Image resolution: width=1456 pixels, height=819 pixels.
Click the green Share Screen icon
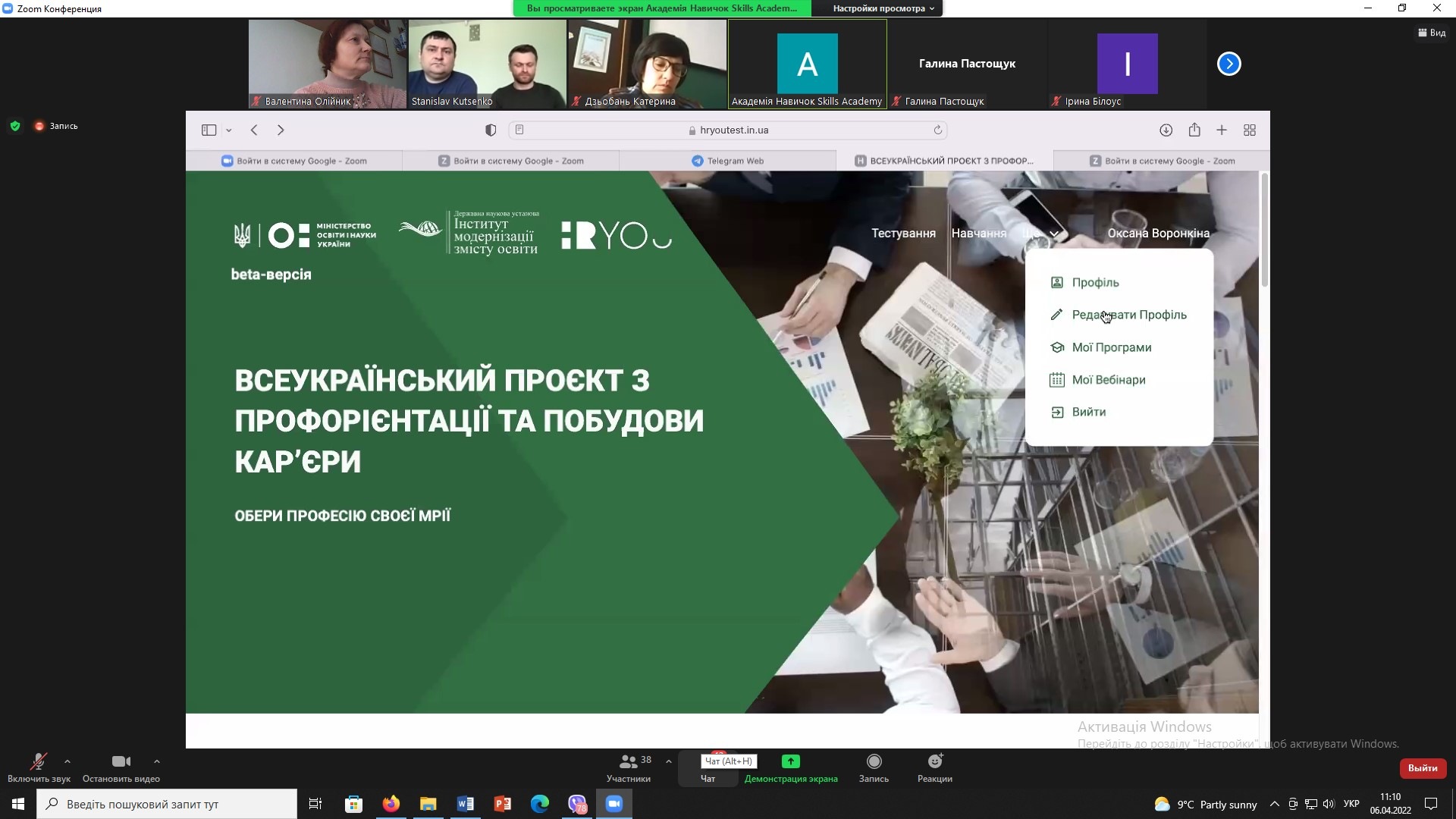pos(790,761)
